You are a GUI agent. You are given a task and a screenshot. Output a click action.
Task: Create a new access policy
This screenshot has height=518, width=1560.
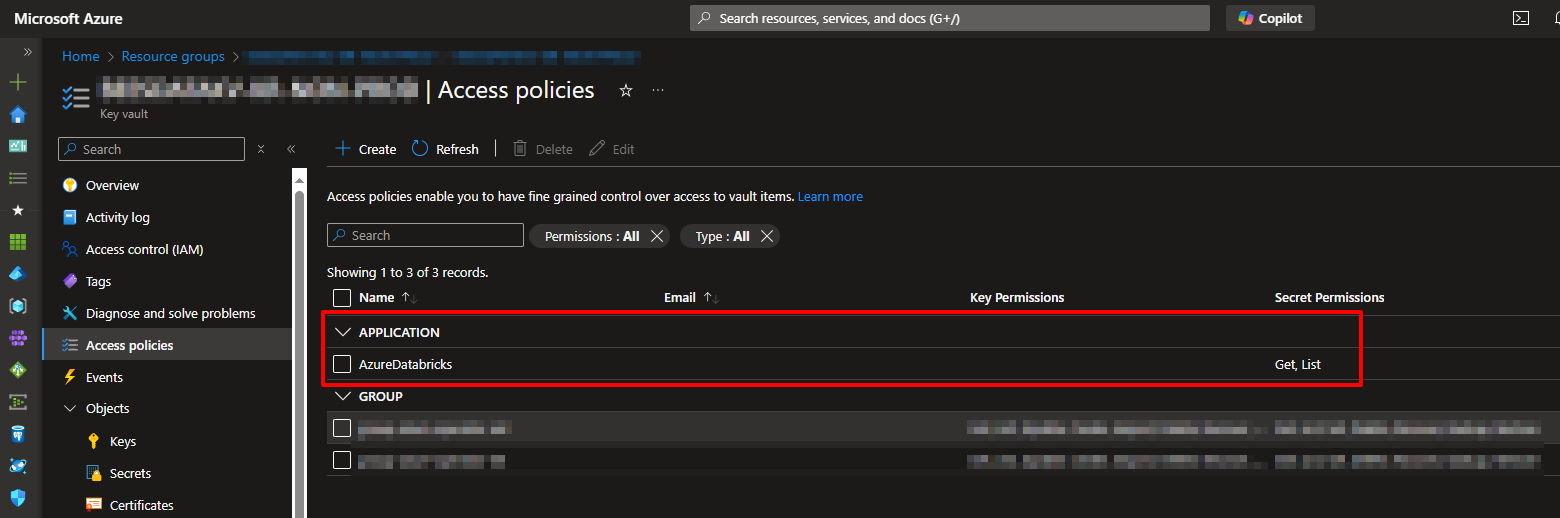point(365,149)
